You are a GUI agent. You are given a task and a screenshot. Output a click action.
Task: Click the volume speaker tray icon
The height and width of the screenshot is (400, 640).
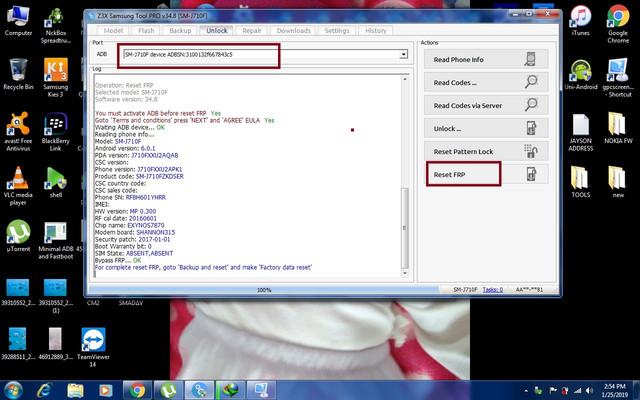click(x=589, y=391)
